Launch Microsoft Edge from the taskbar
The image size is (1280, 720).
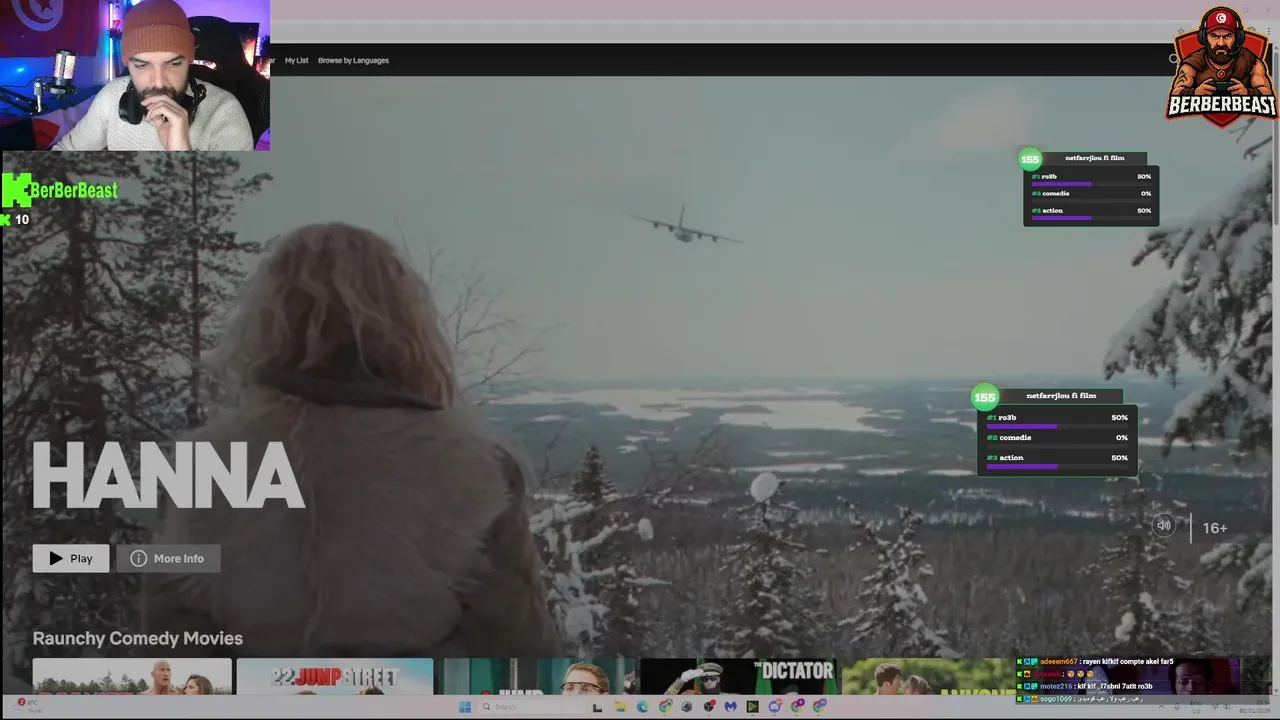point(642,707)
